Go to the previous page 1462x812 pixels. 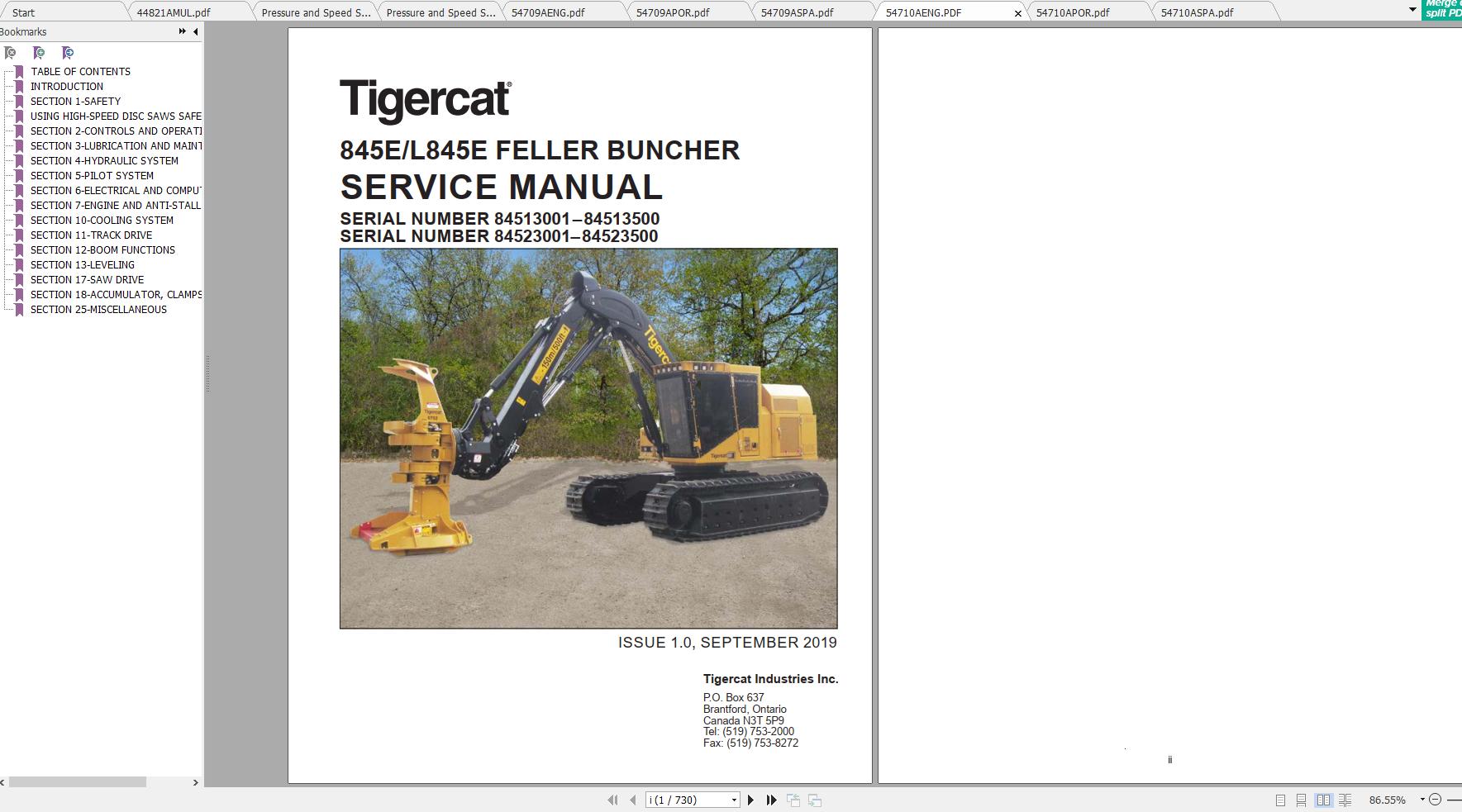tap(633, 800)
